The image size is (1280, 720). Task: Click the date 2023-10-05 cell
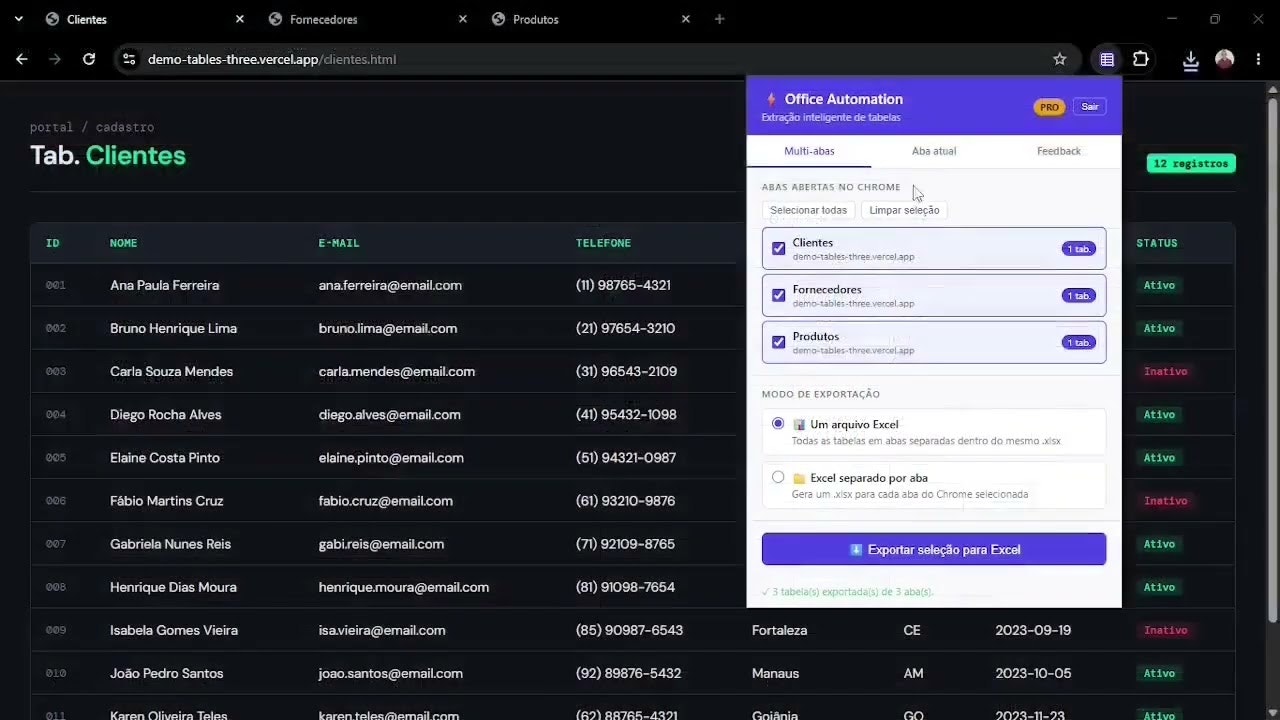pyautogui.click(x=1033, y=673)
